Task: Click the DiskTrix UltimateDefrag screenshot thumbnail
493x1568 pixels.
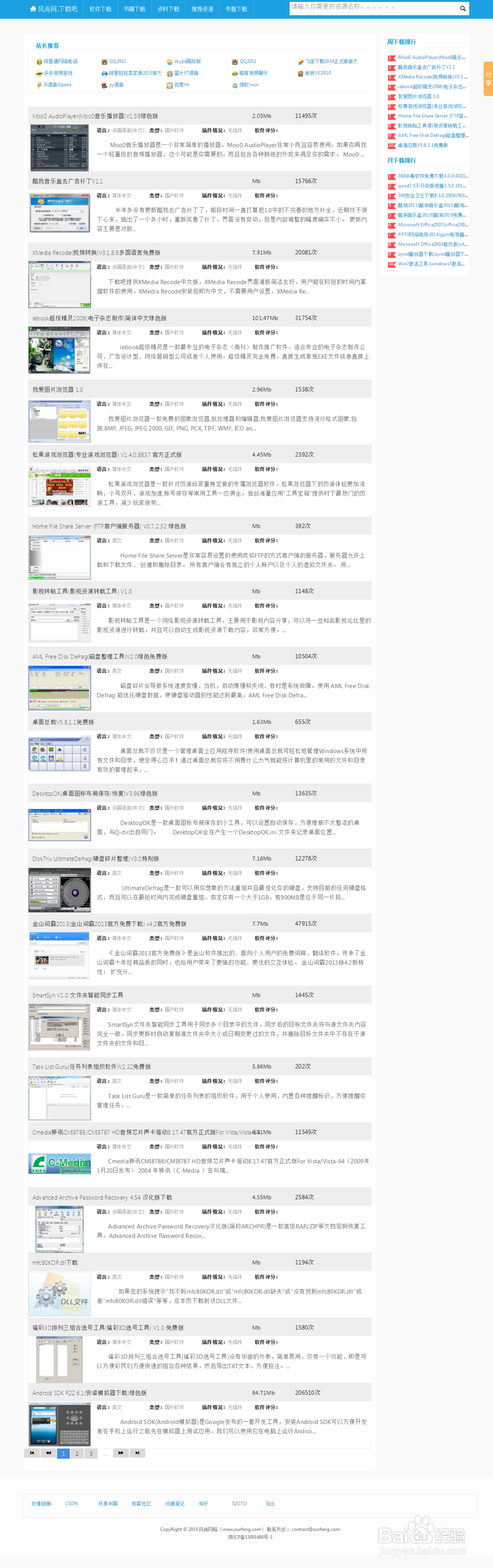Action: 60,891
